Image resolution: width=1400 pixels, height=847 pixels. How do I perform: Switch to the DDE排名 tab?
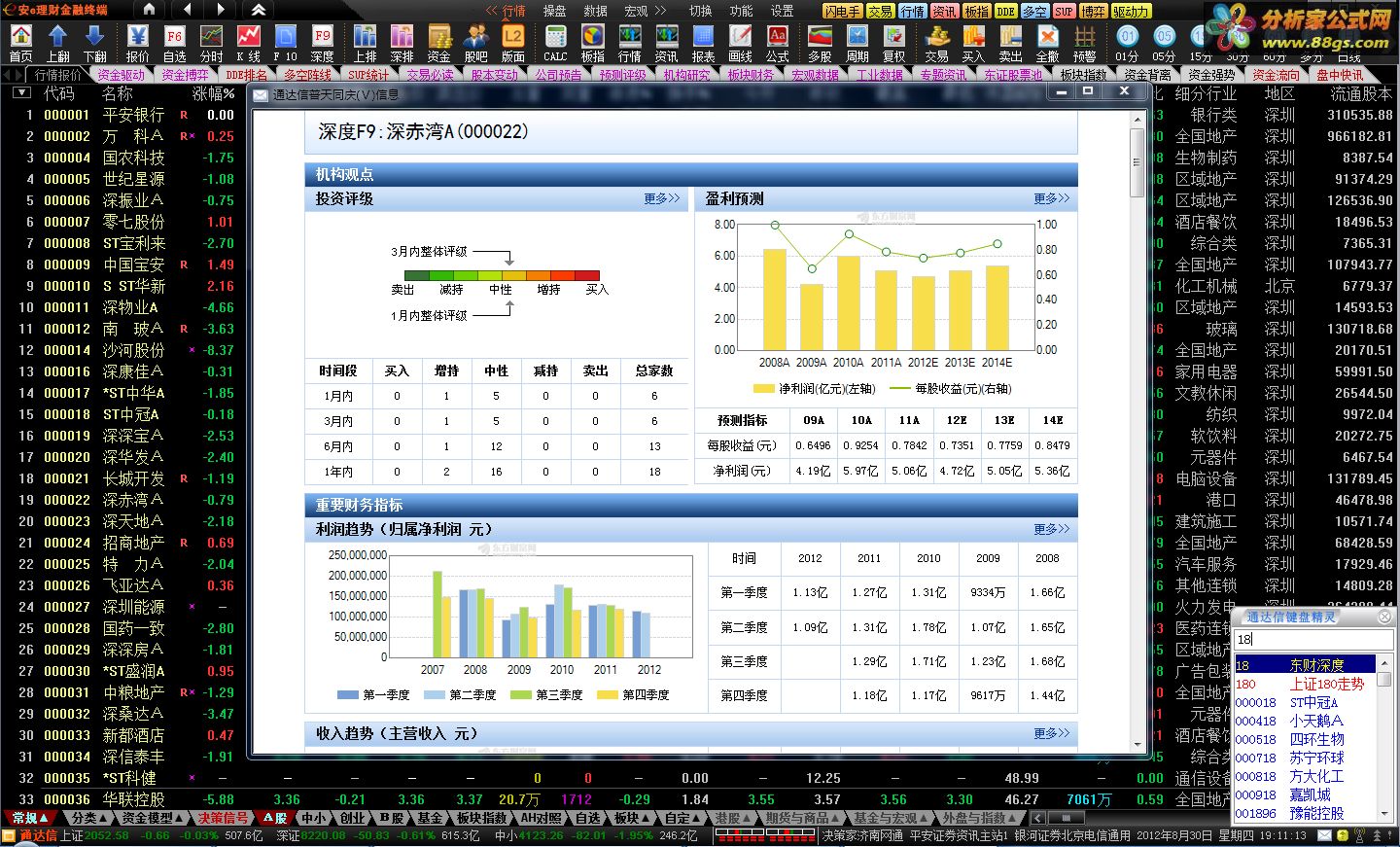pyautogui.click(x=246, y=75)
